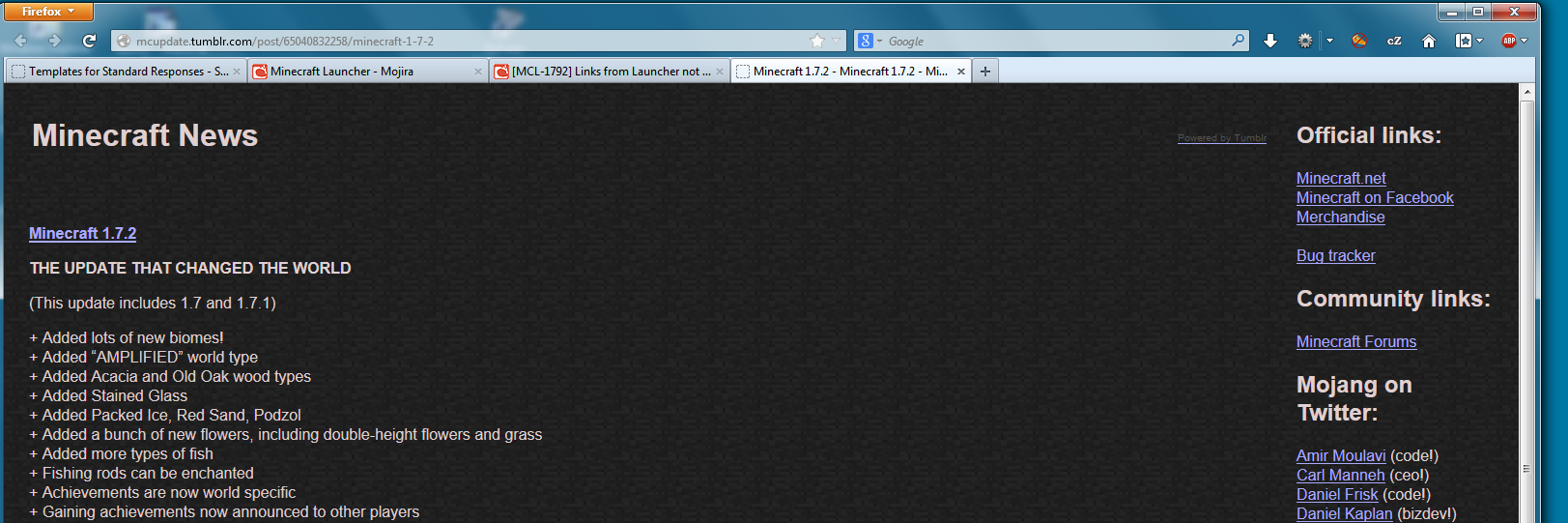
Task: Click the 'Community links:' heading
Action: pos(1393,299)
